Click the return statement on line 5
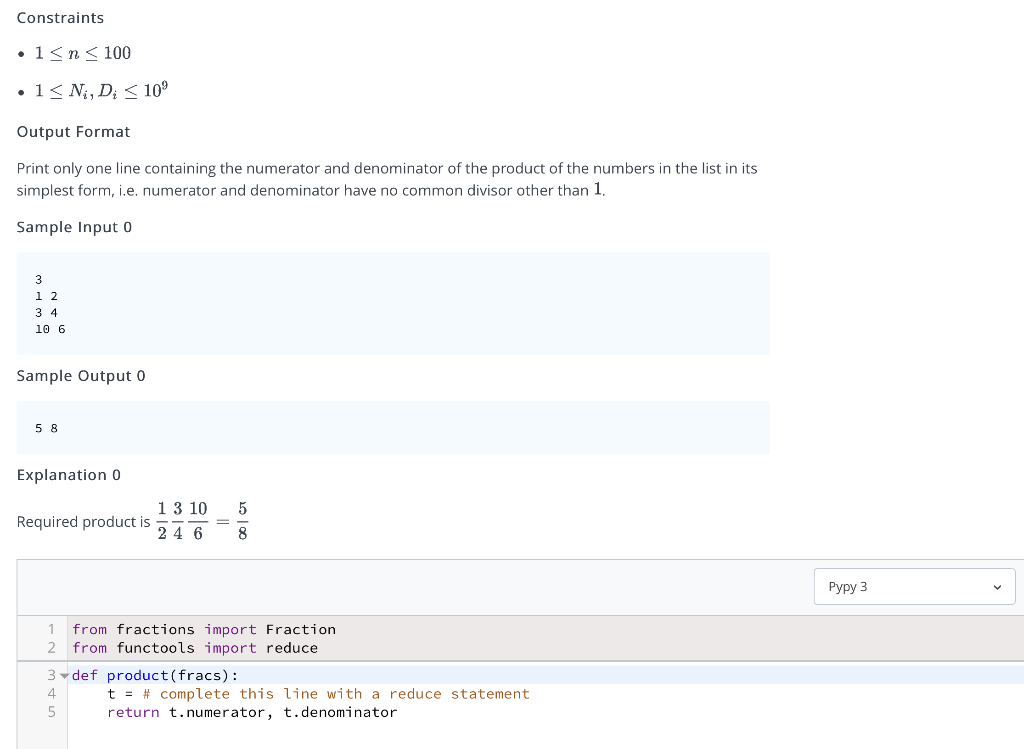The image size is (1024, 749). [251, 712]
